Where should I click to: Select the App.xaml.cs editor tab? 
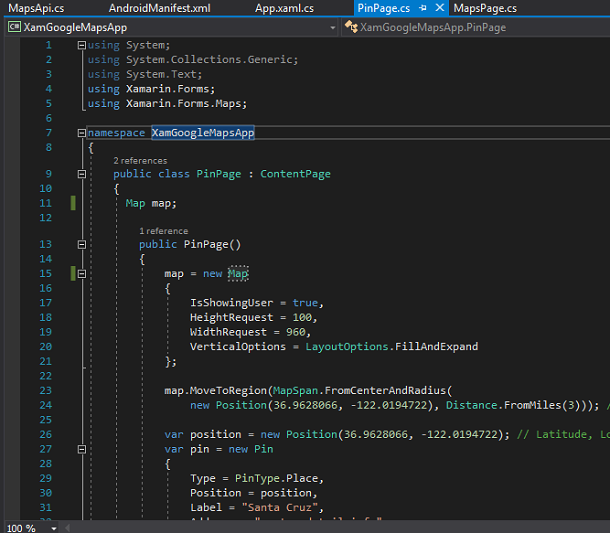[x=284, y=8]
